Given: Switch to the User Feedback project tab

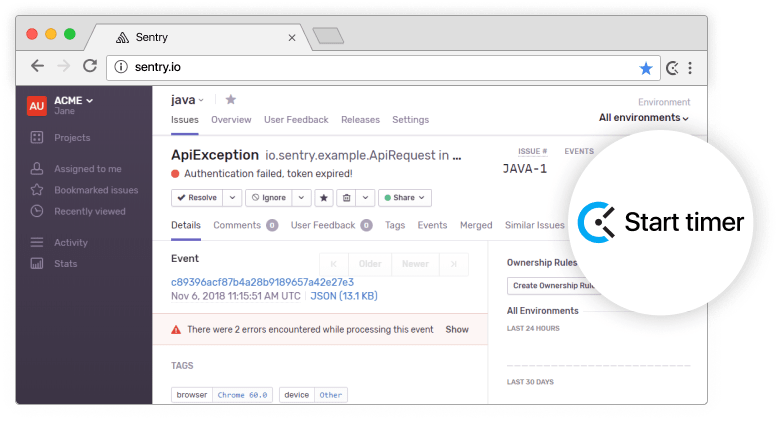Looking at the screenshot, I should click(296, 120).
